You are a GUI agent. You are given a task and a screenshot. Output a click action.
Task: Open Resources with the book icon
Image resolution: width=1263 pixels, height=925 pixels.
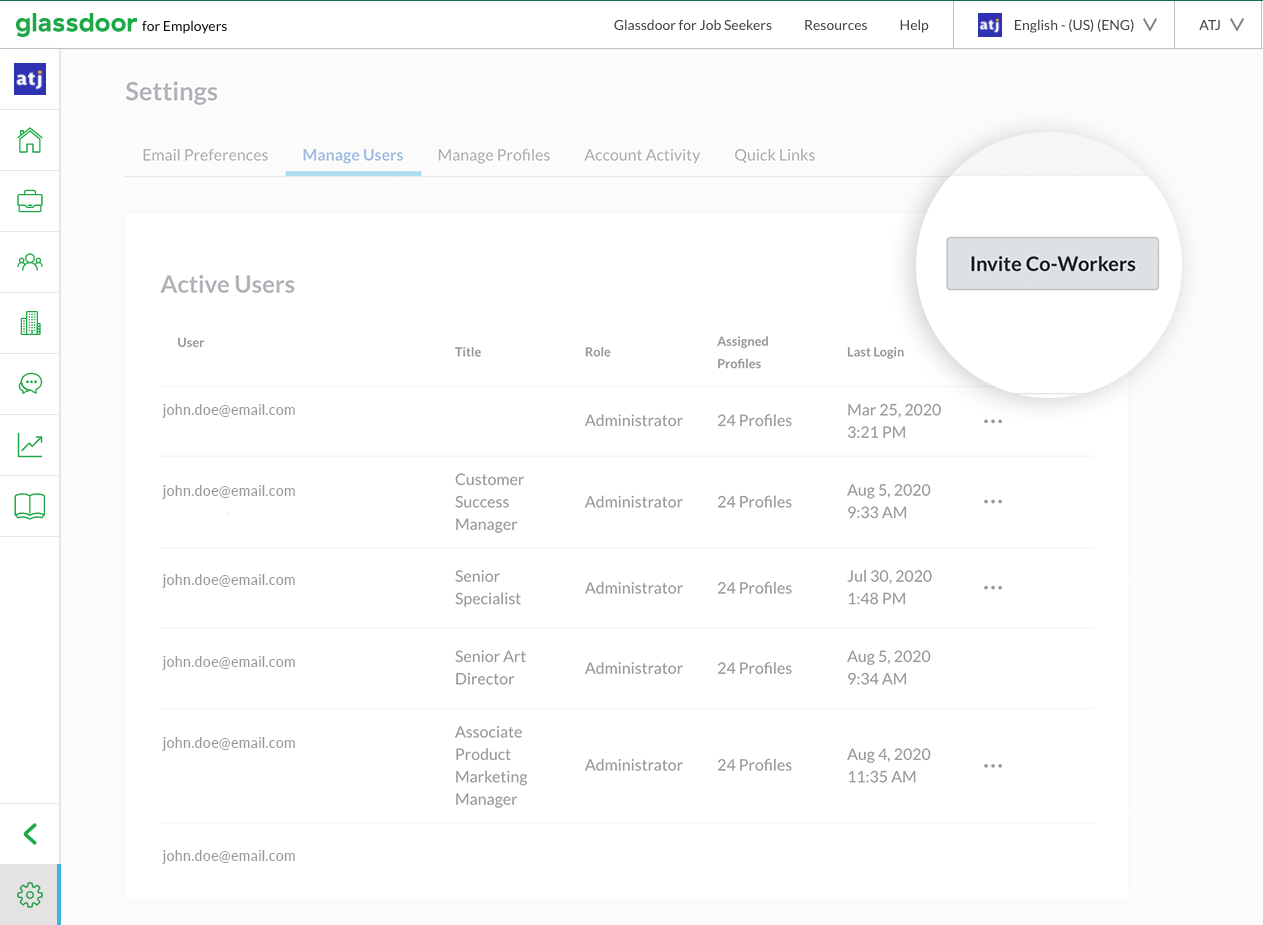pyautogui.click(x=30, y=506)
